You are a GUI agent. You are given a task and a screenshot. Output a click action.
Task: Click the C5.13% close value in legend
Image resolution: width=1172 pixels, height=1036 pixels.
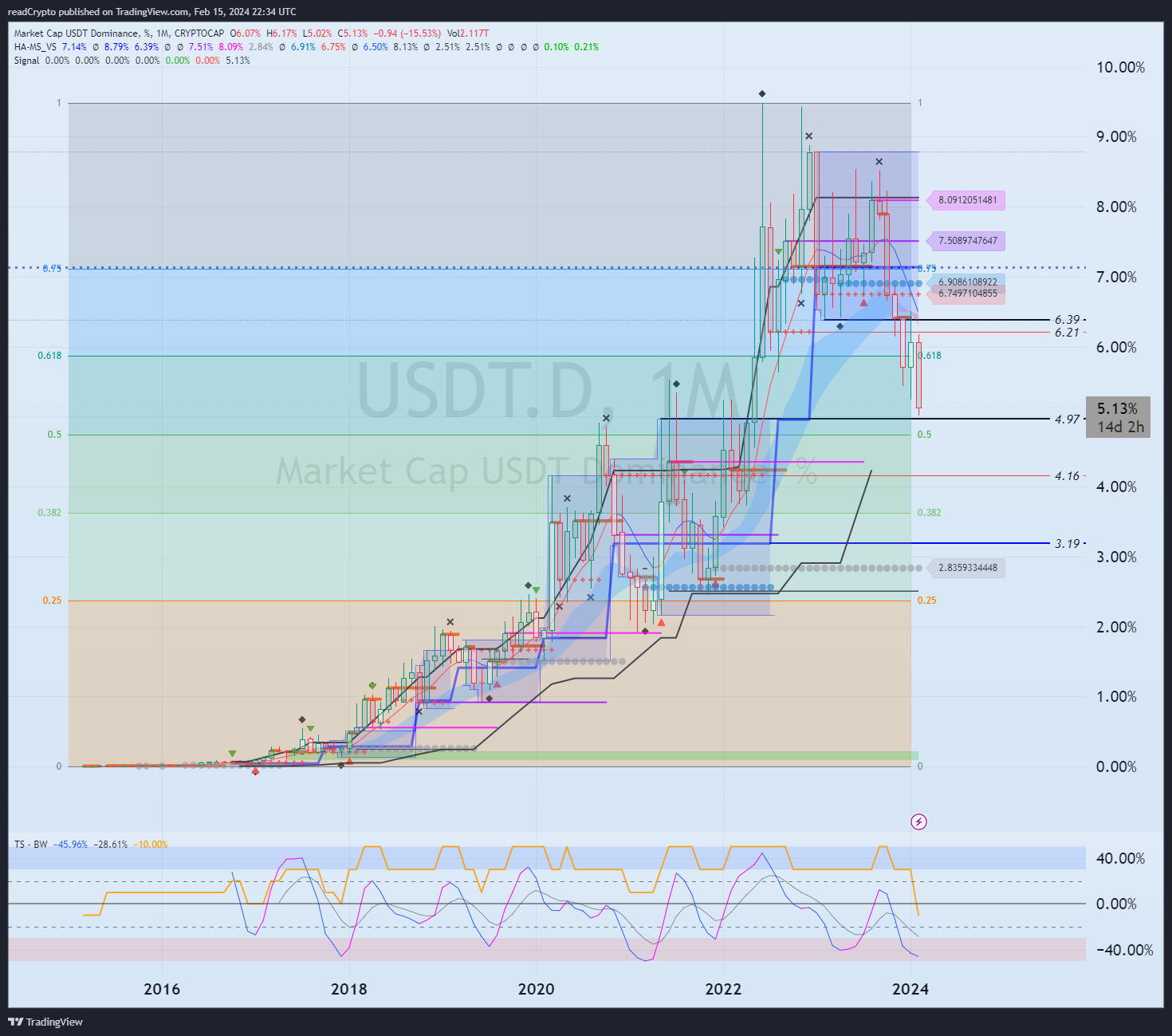click(x=352, y=33)
